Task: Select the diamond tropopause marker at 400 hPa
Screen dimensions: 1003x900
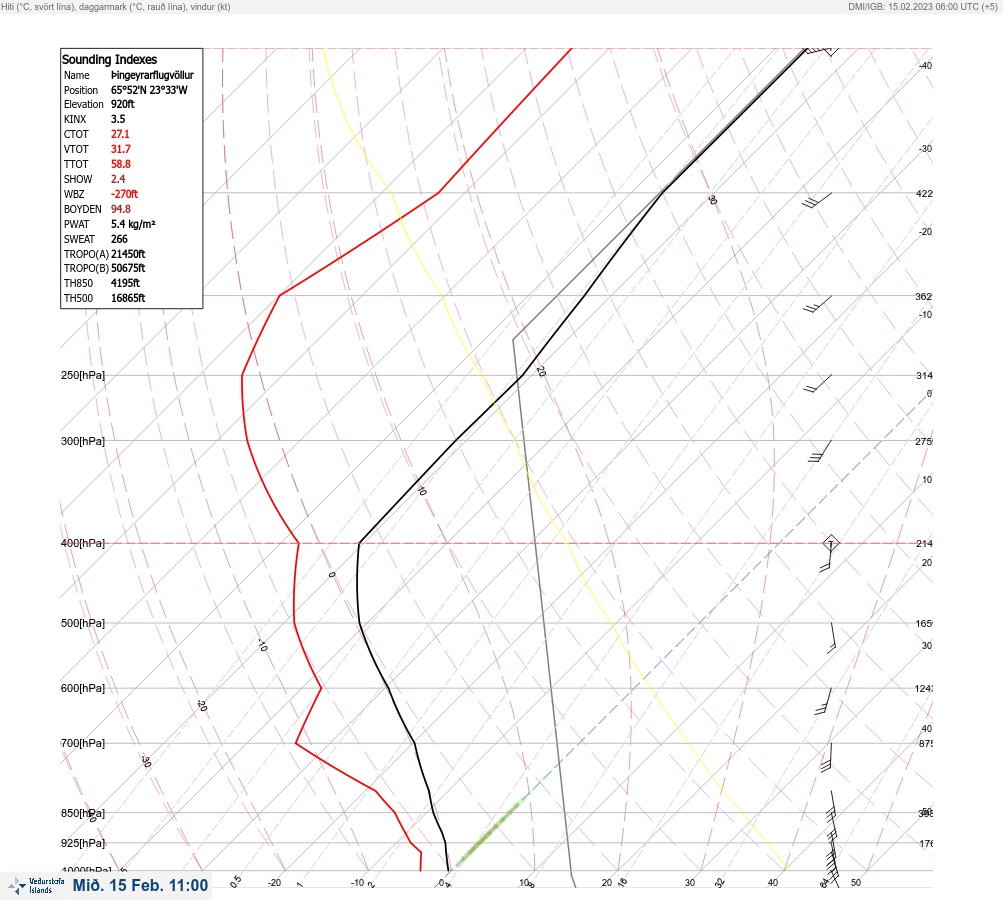Action: (831, 543)
